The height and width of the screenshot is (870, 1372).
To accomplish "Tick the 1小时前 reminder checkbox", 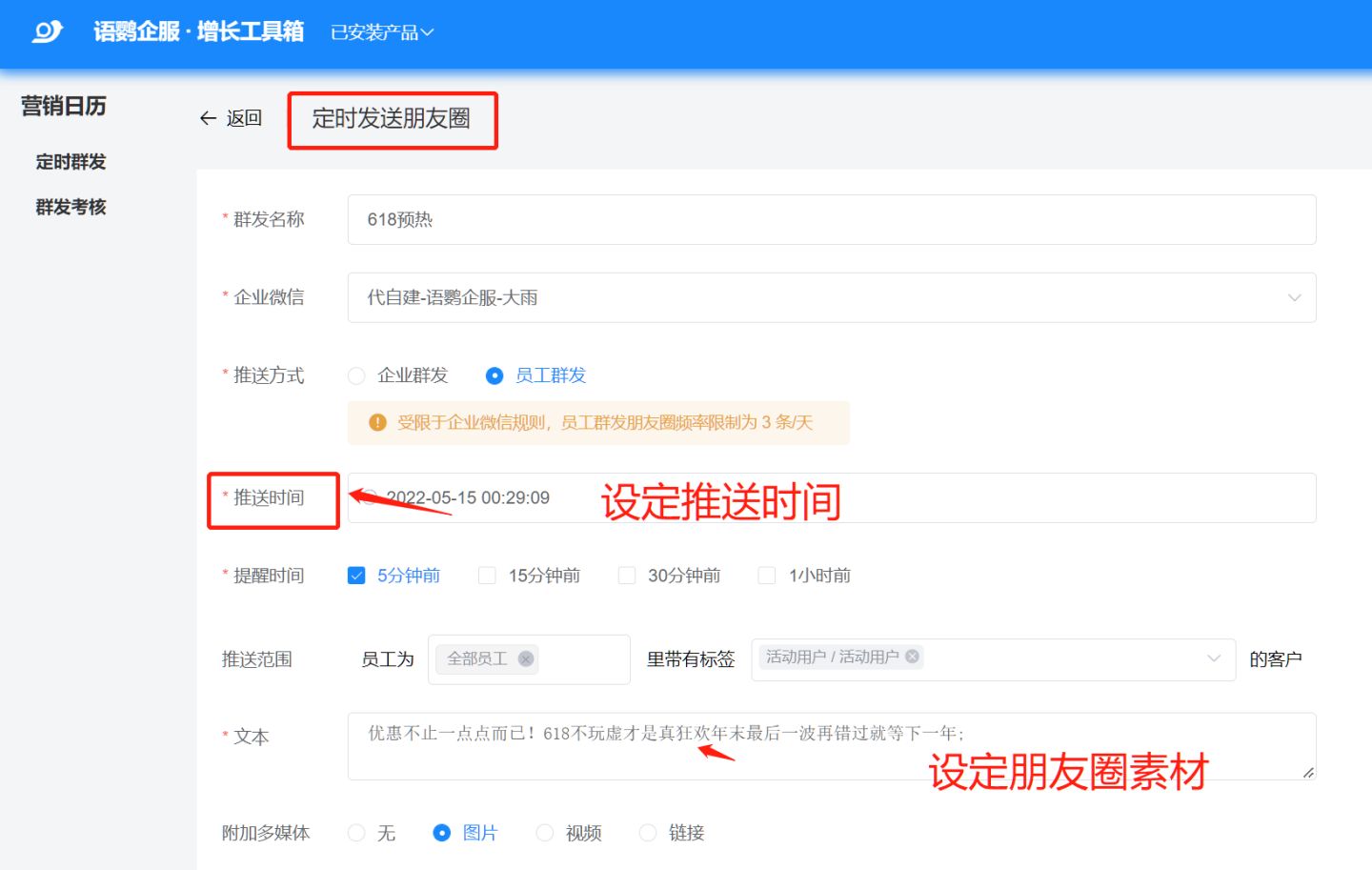I will coord(767,576).
